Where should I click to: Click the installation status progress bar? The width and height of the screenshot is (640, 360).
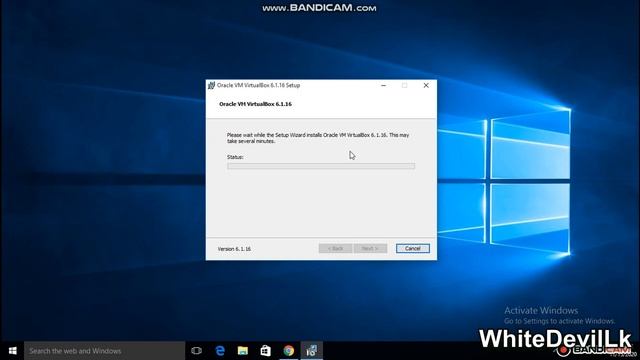click(x=321, y=166)
